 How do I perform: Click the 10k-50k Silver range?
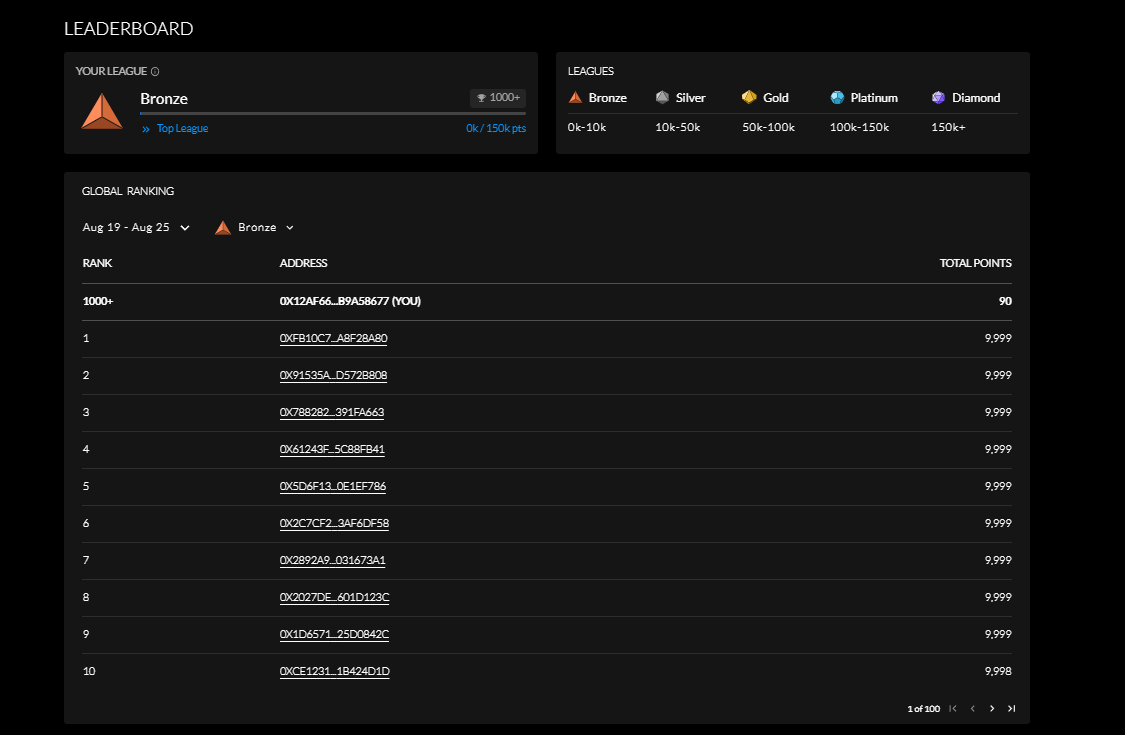click(677, 127)
